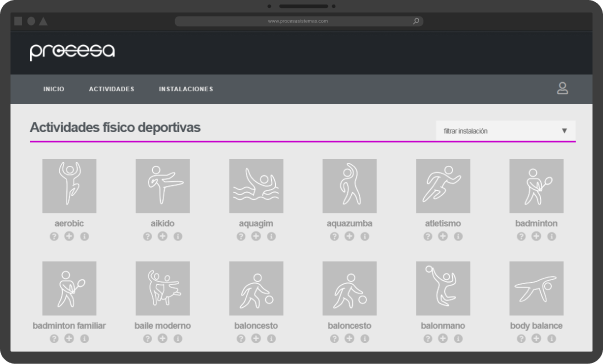Click the plus icon under atletismo

click(x=443, y=236)
